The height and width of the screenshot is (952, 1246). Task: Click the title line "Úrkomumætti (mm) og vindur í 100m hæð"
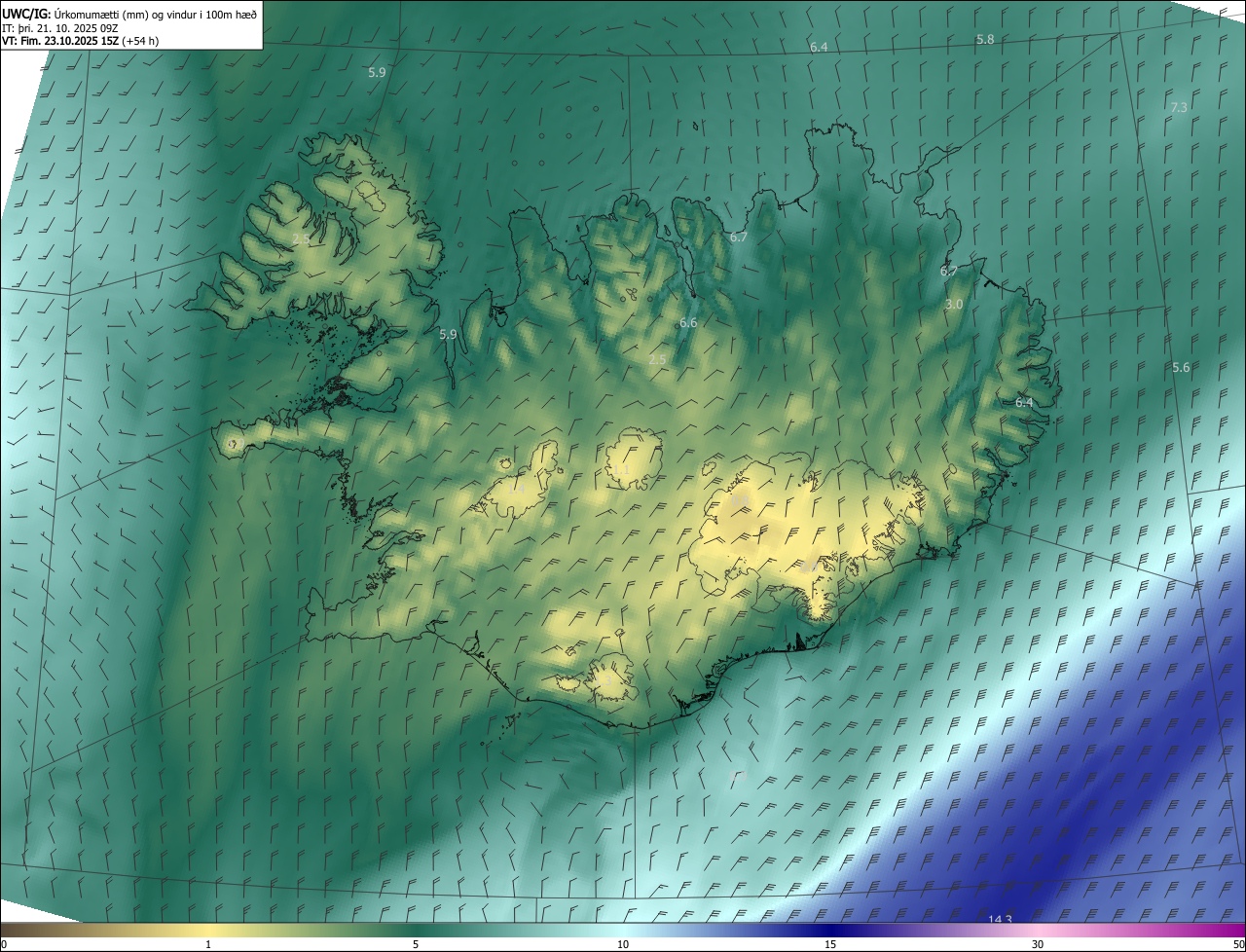point(154,14)
